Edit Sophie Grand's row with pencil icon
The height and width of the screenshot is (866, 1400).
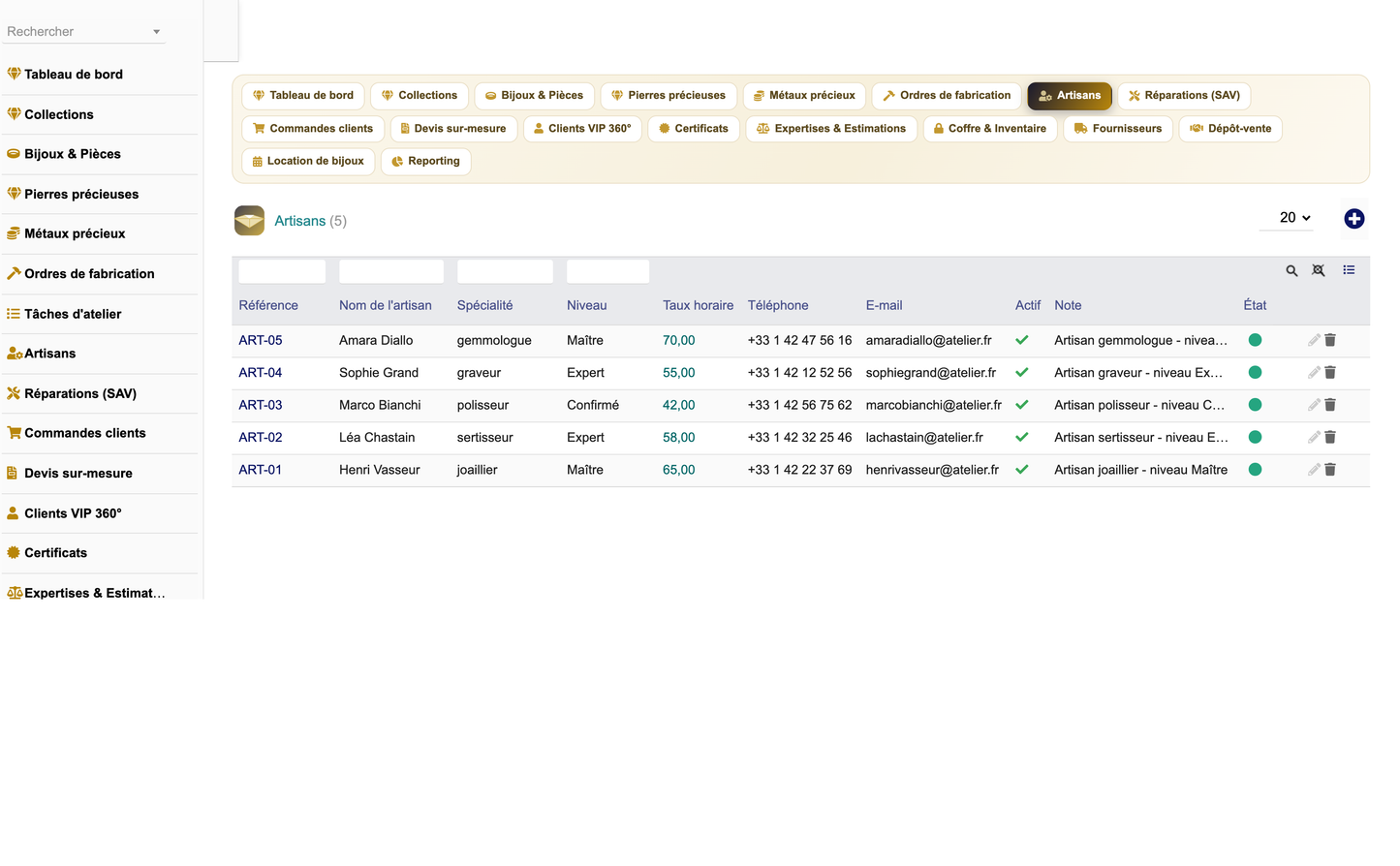click(x=1314, y=373)
